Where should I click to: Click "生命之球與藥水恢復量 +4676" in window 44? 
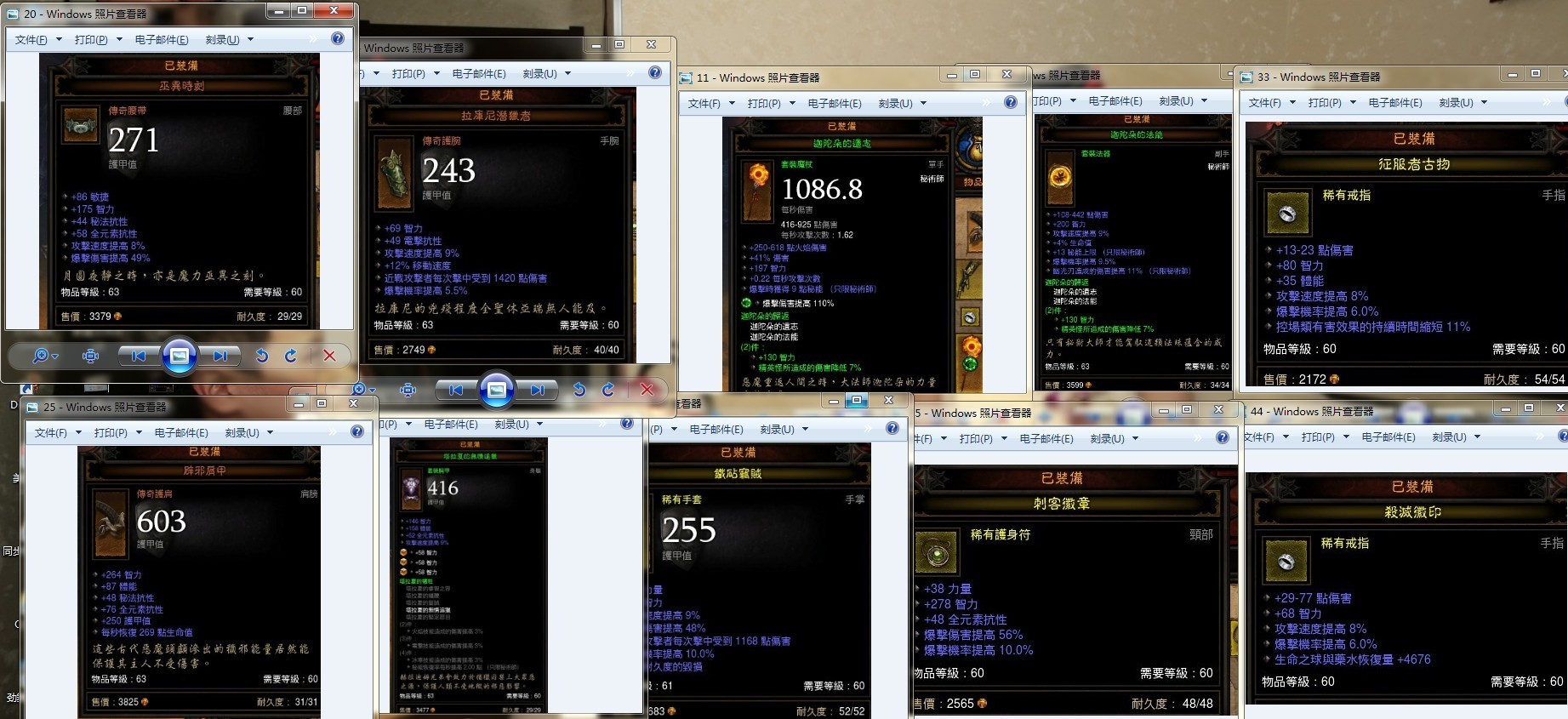(1353, 659)
